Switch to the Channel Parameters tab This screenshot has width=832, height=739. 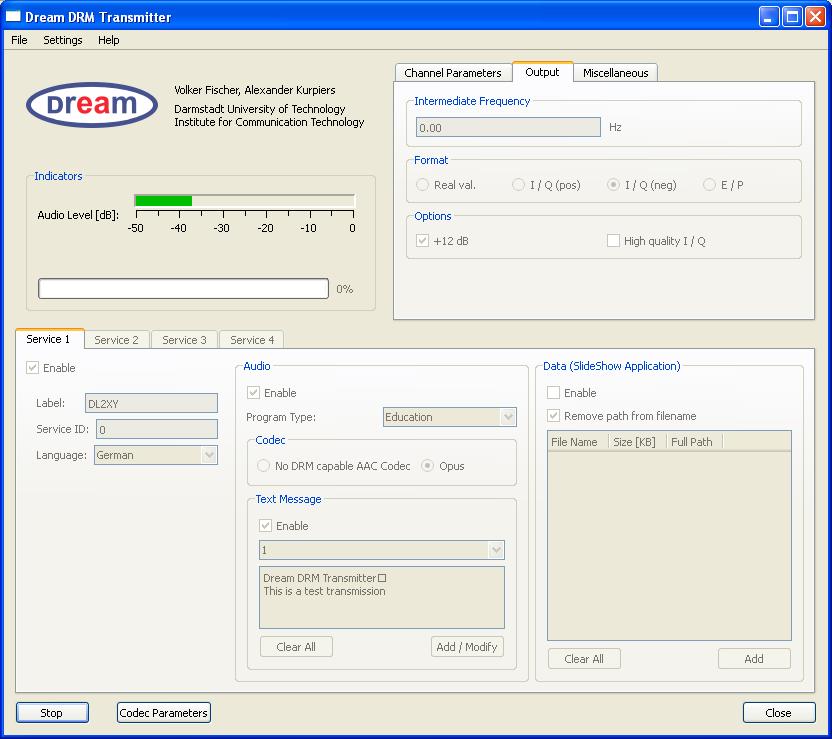pyautogui.click(x=453, y=73)
